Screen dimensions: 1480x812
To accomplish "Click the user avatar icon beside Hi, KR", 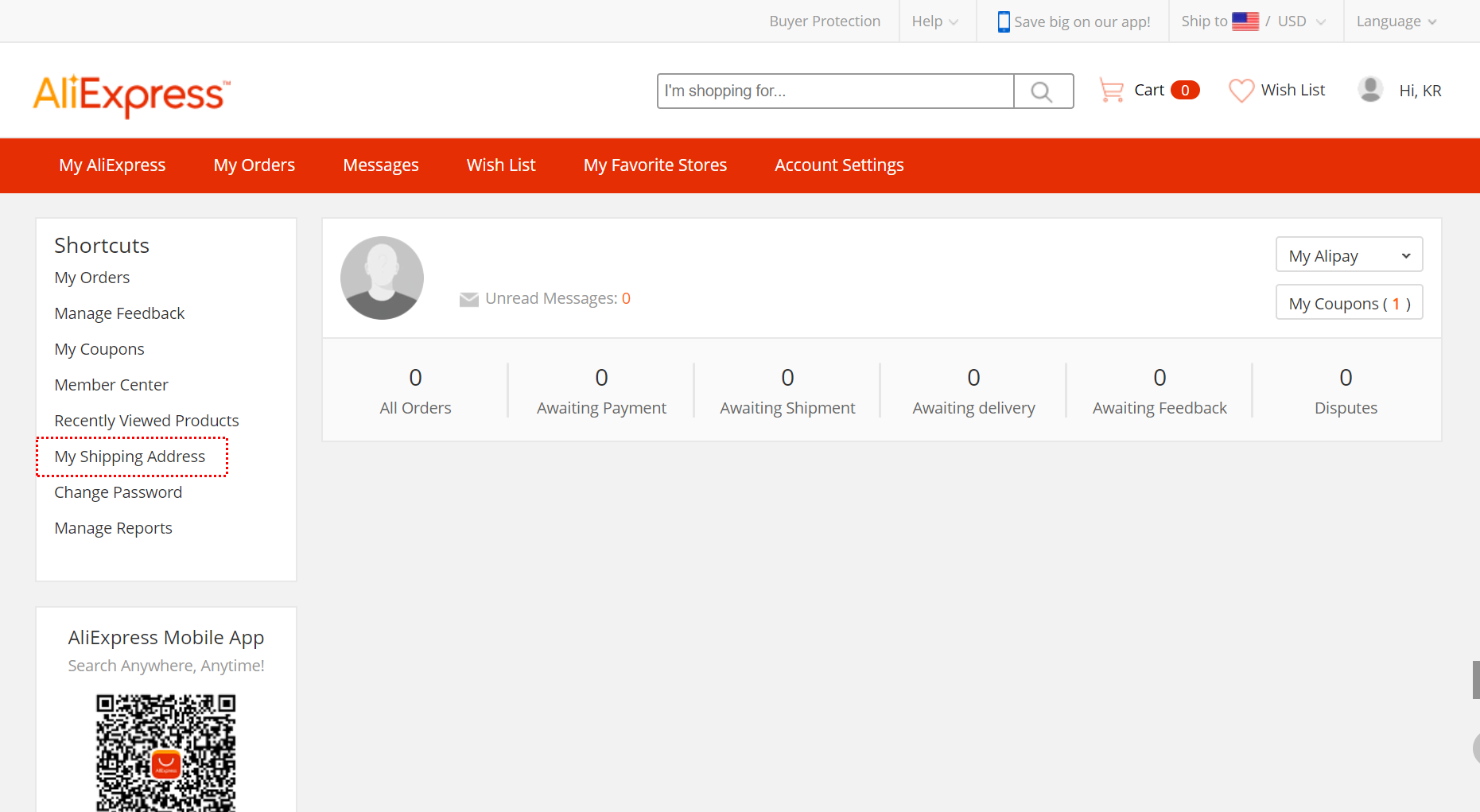I will coord(1370,89).
